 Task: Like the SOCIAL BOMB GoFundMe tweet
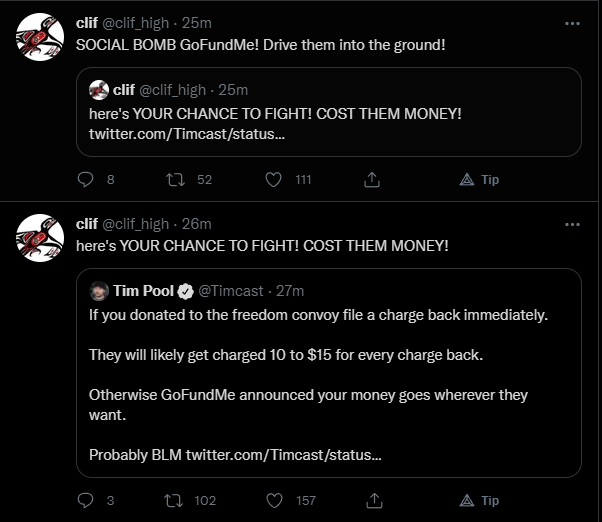(272, 180)
